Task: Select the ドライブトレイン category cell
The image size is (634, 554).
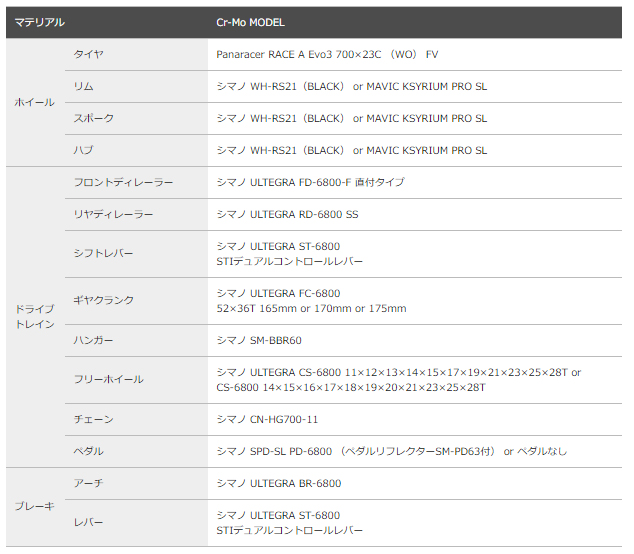Action: pos(35,317)
